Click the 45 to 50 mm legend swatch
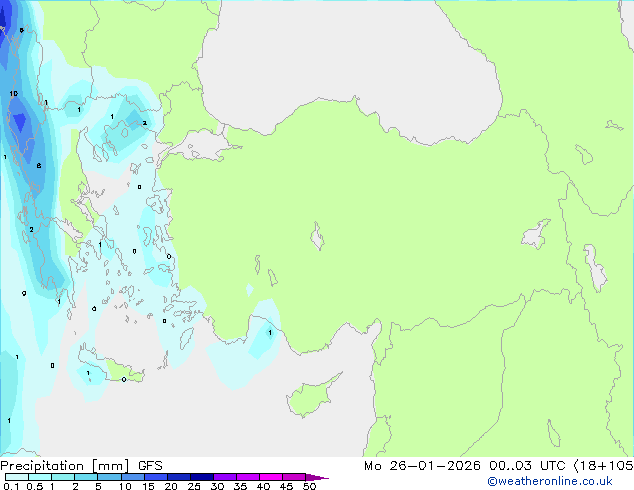The width and height of the screenshot is (634, 490). 294,477
